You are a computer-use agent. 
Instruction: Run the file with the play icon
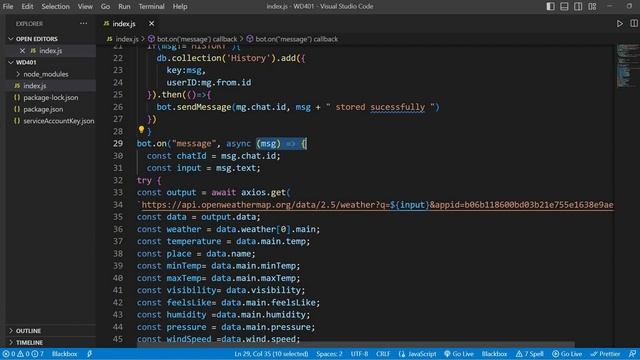coord(620,24)
